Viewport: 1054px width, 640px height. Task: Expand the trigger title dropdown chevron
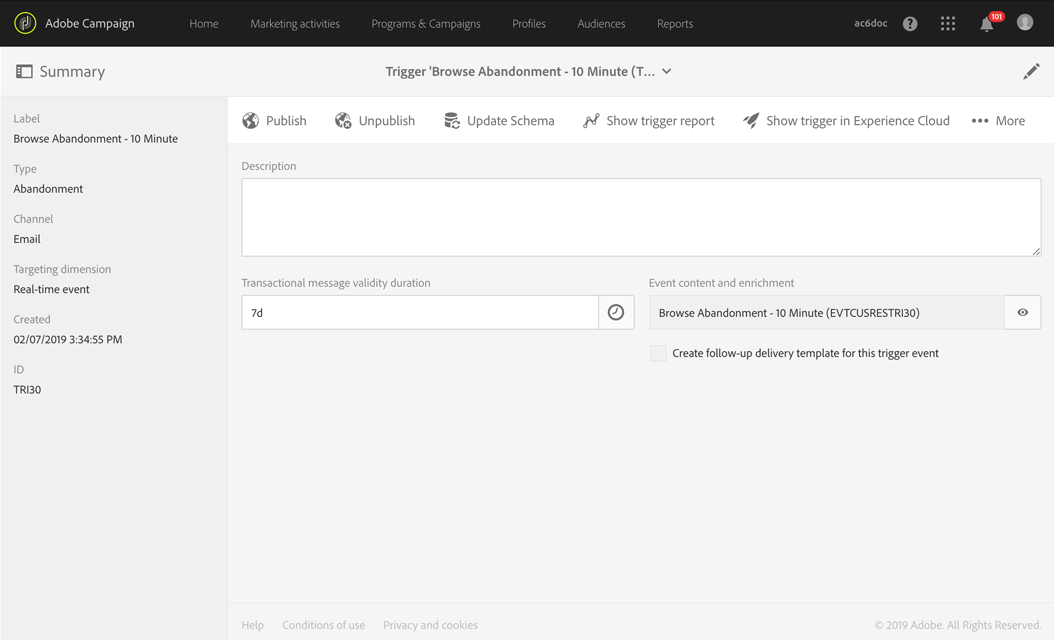pos(667,71)
